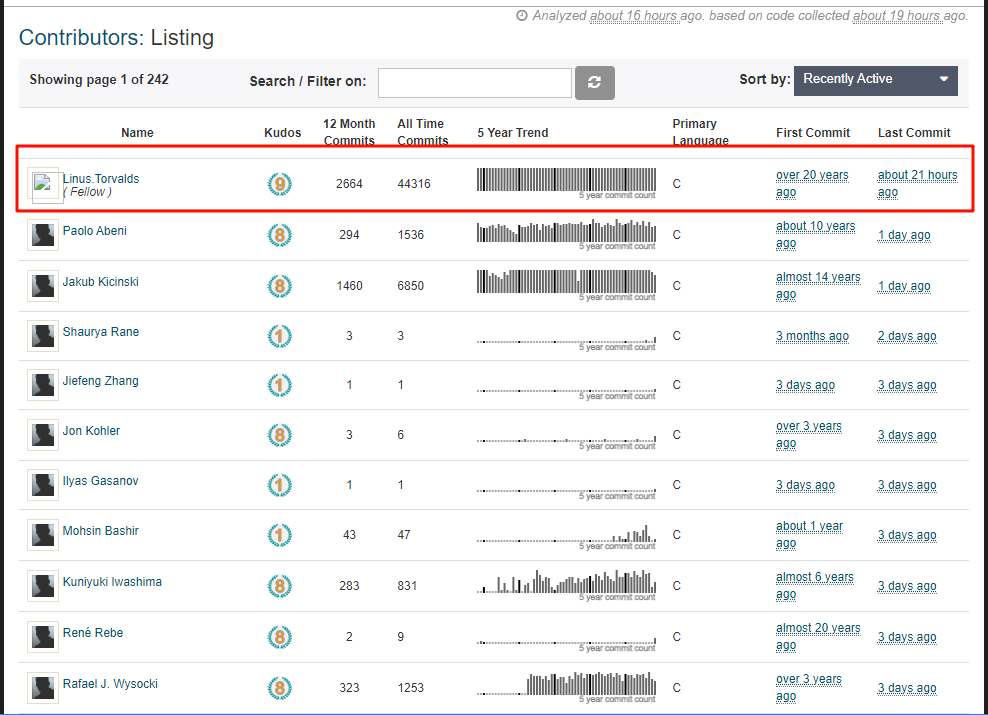The height and width of the screenshot is (715, 988).
Task: Click Linus Torvalds' first commit 'over 20 years ago'
Action: [x=812, y=183]
